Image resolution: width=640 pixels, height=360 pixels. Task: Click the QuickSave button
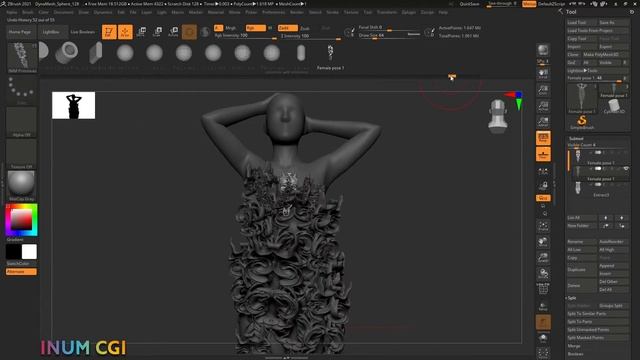(x=470, y=4)
